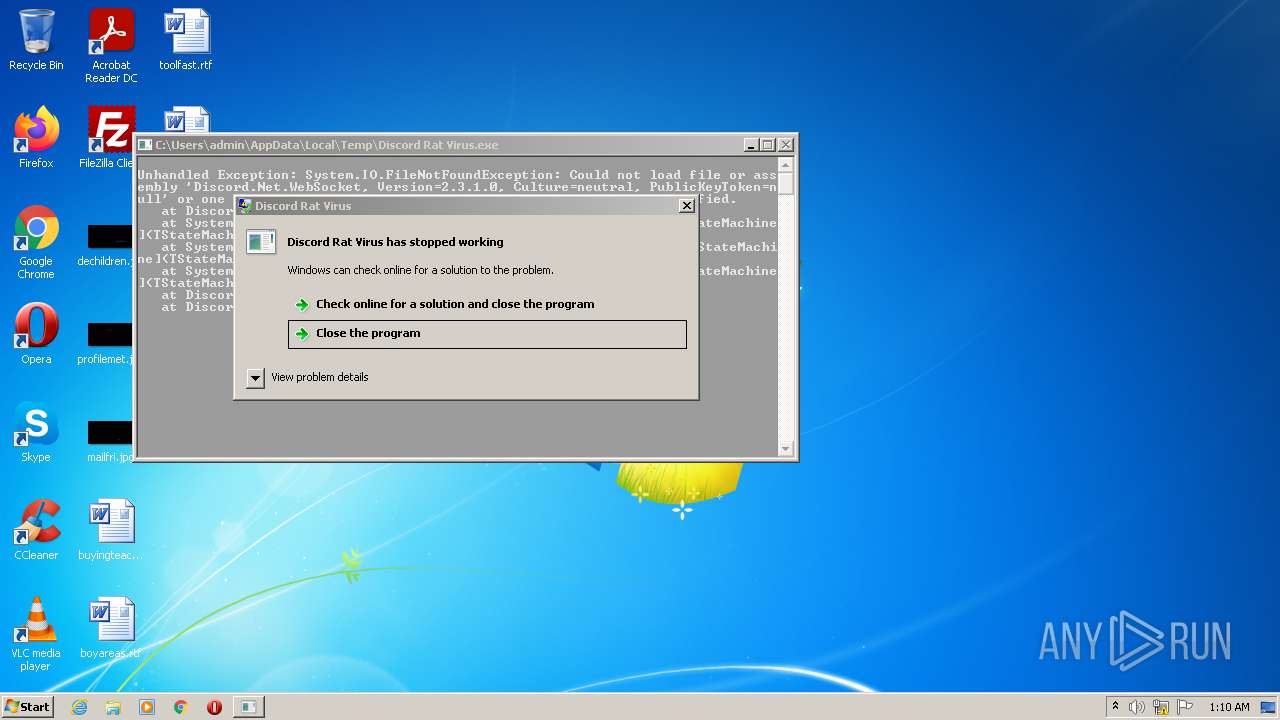Maximize the Discord Rat Virus.exe console

768,145
